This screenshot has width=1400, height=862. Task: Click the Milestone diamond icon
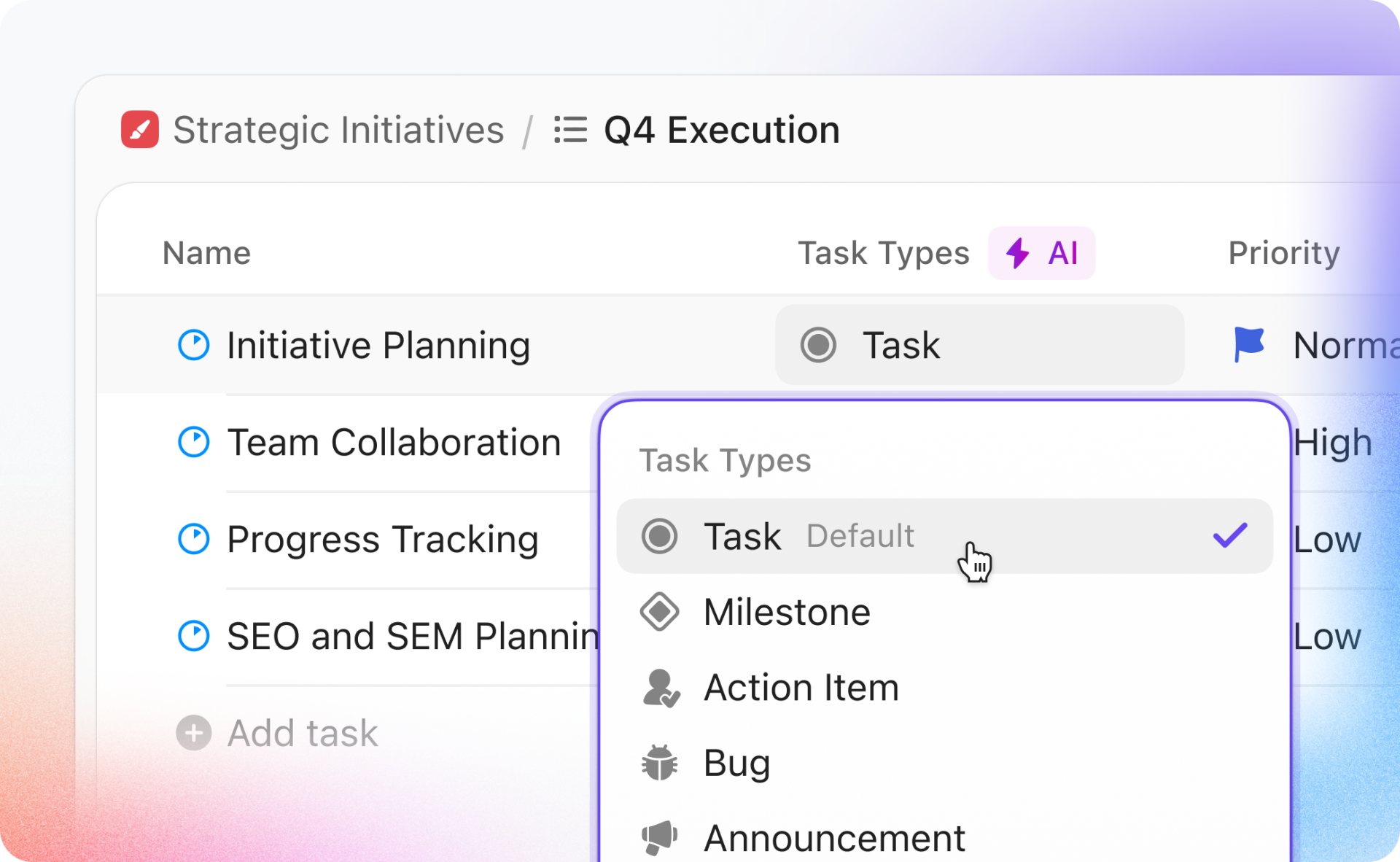pyautogui.click(x=659, y=611)
